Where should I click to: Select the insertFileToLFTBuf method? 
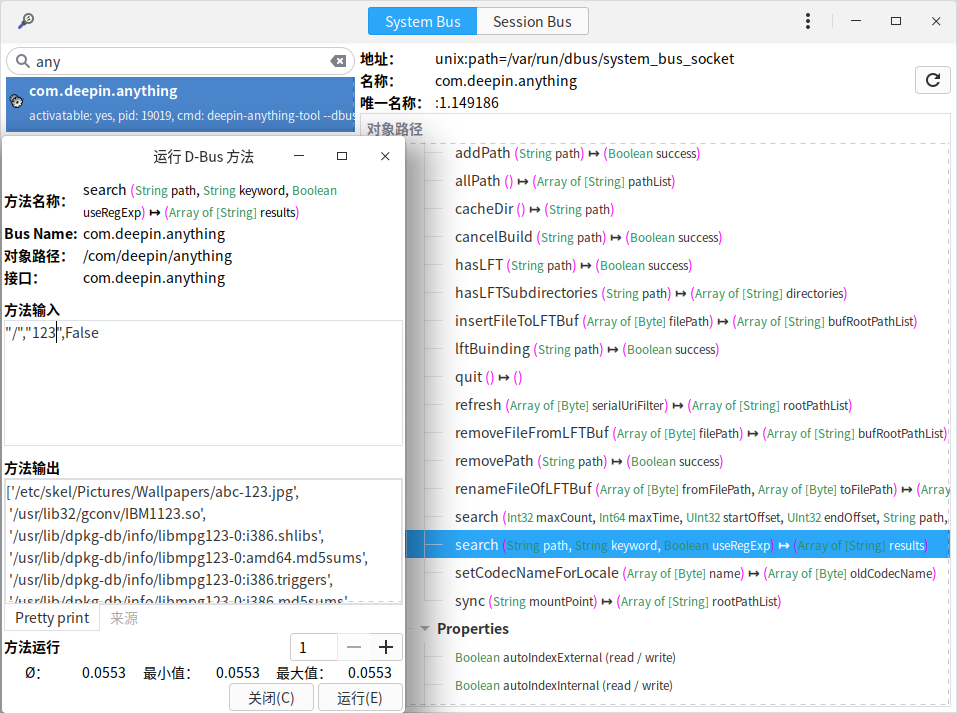(x=686, y=322)
